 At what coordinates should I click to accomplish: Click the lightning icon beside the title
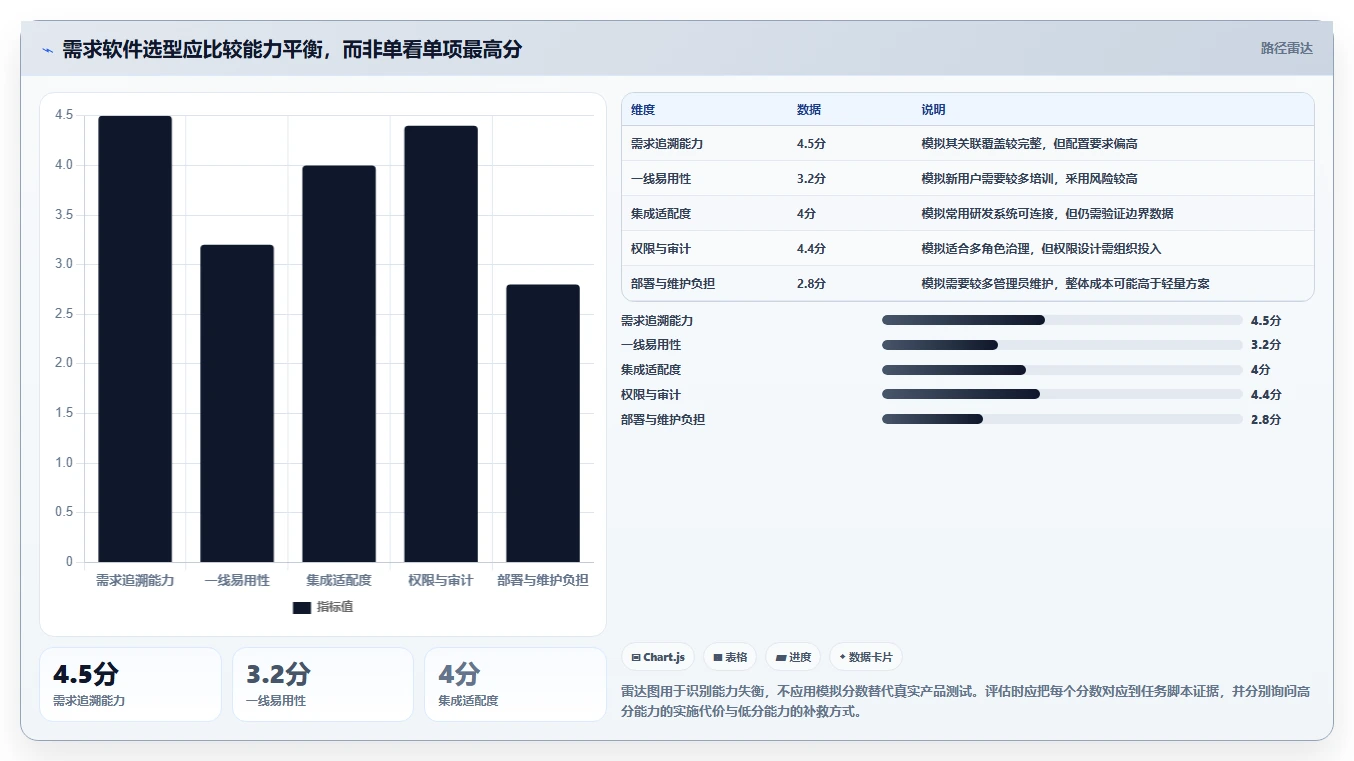point(47,50)
